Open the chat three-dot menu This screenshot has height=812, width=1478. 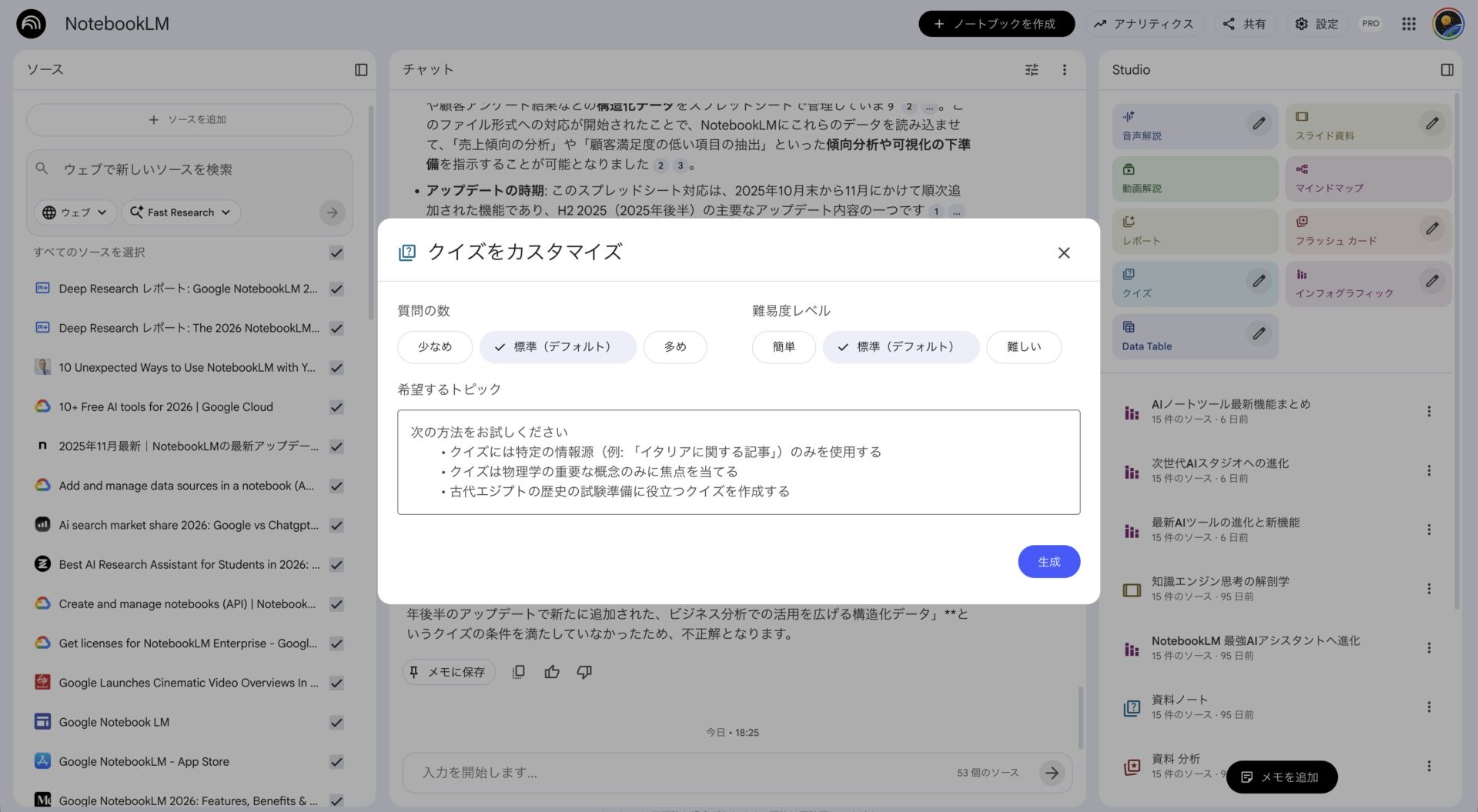coord(1065,69)
